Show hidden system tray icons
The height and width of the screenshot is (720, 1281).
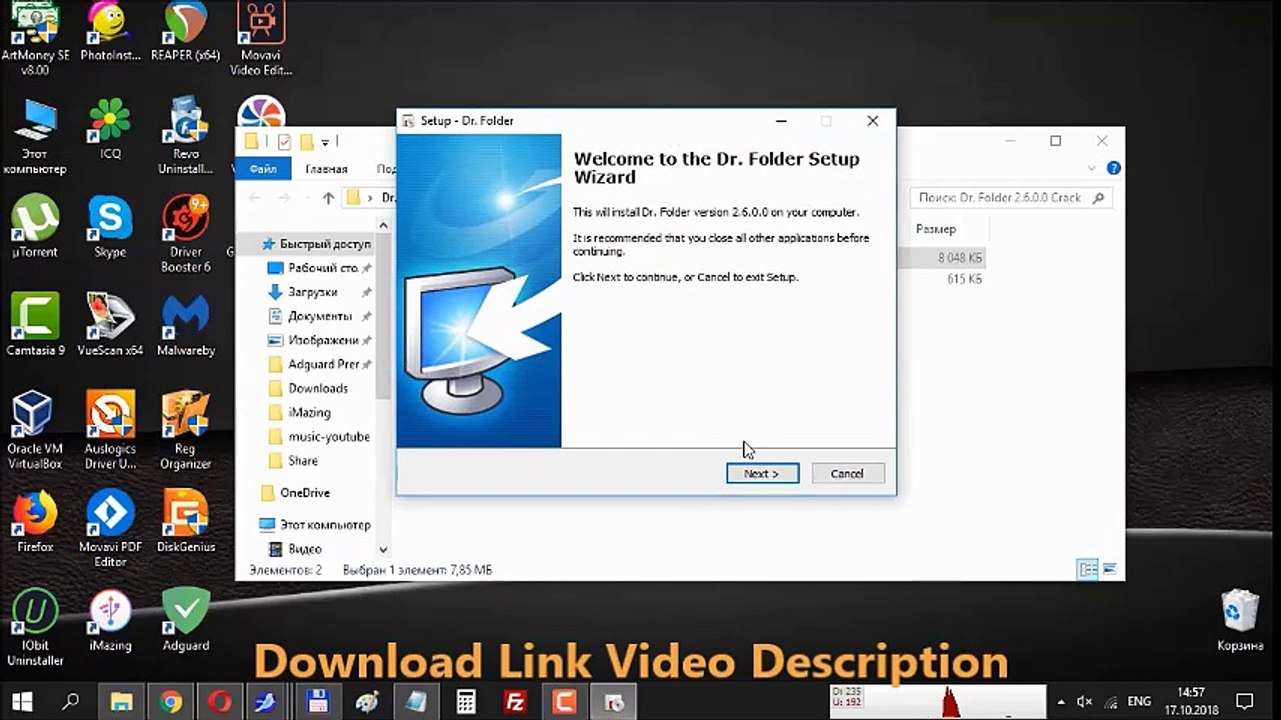tap(1059, 701)
